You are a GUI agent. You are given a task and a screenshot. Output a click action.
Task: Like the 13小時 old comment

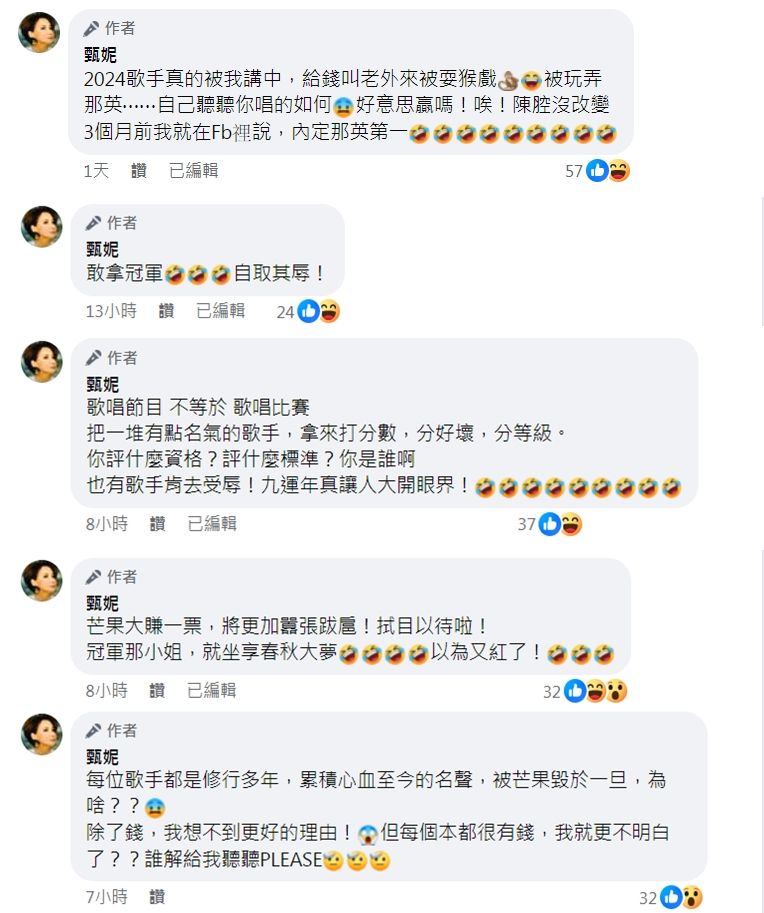coord(167,312)
